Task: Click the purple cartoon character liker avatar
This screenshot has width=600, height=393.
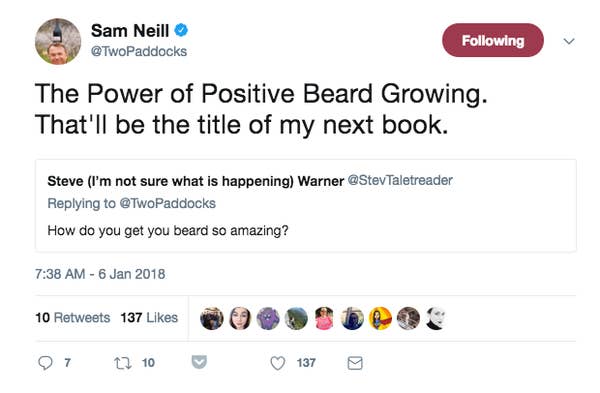Action: (x=268, y=318)
